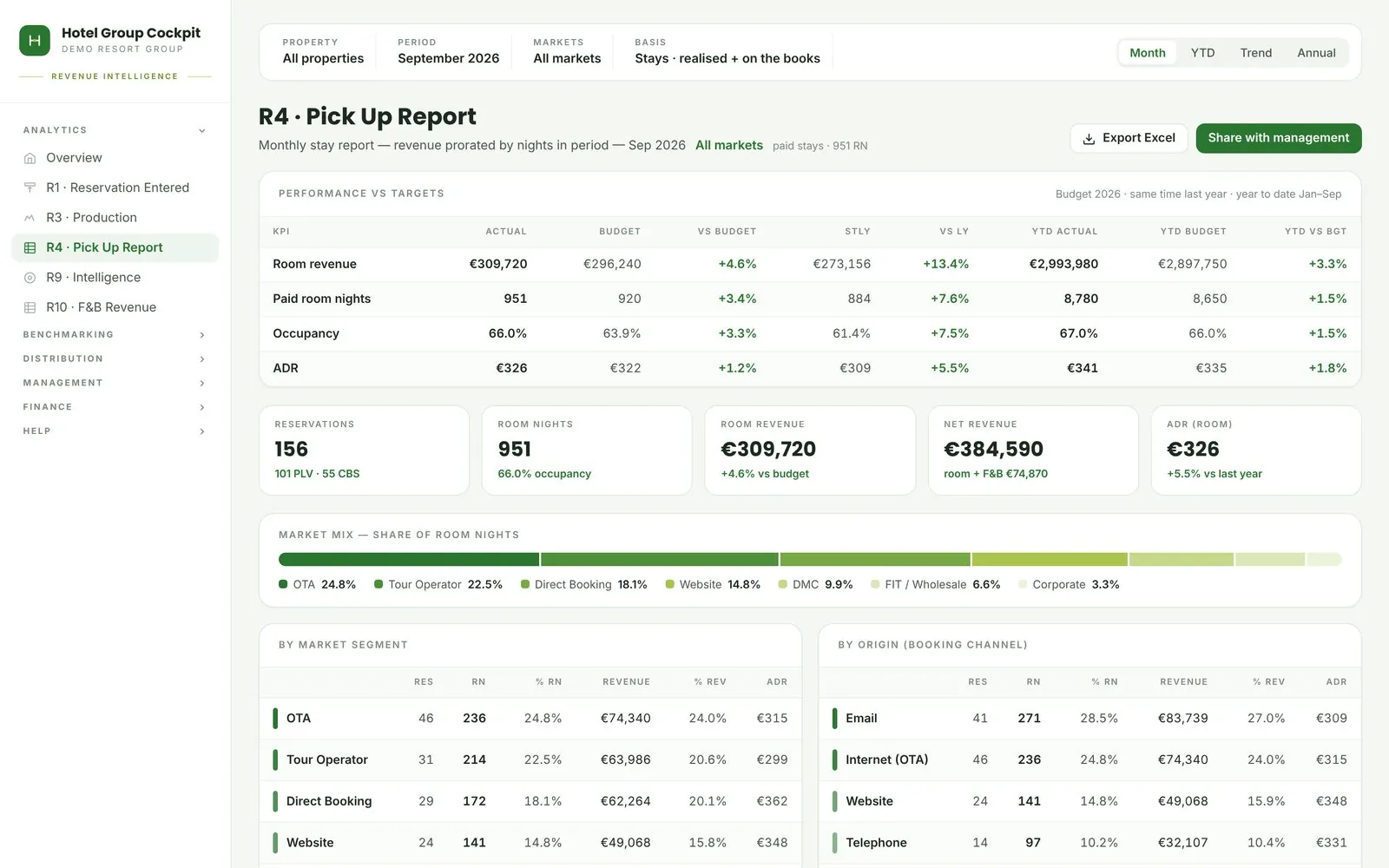Expand the Finance section
This screenshot has height=868, width=1389.
point(115,407)
